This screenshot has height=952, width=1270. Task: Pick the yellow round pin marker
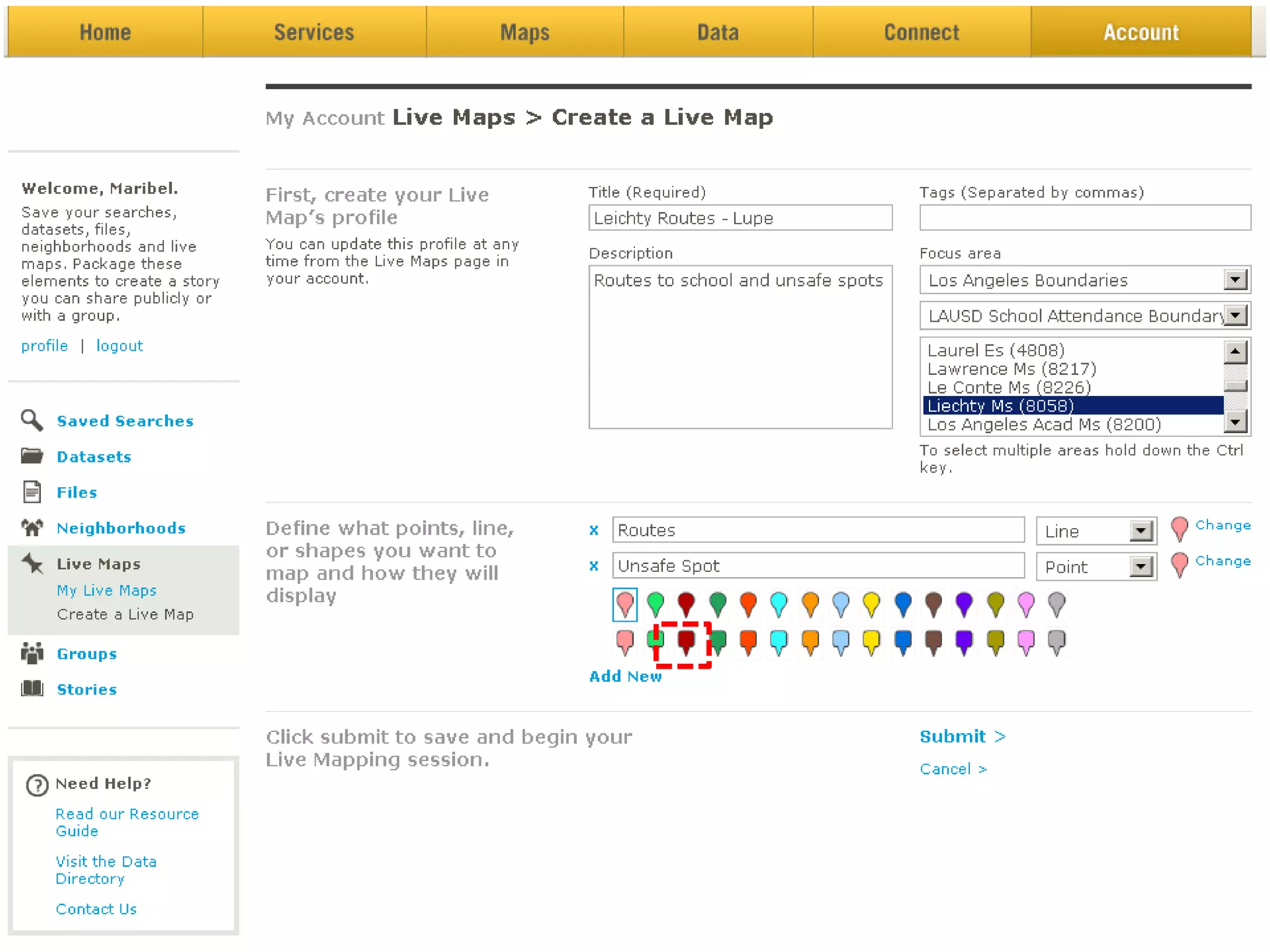[x=871, y=604]
